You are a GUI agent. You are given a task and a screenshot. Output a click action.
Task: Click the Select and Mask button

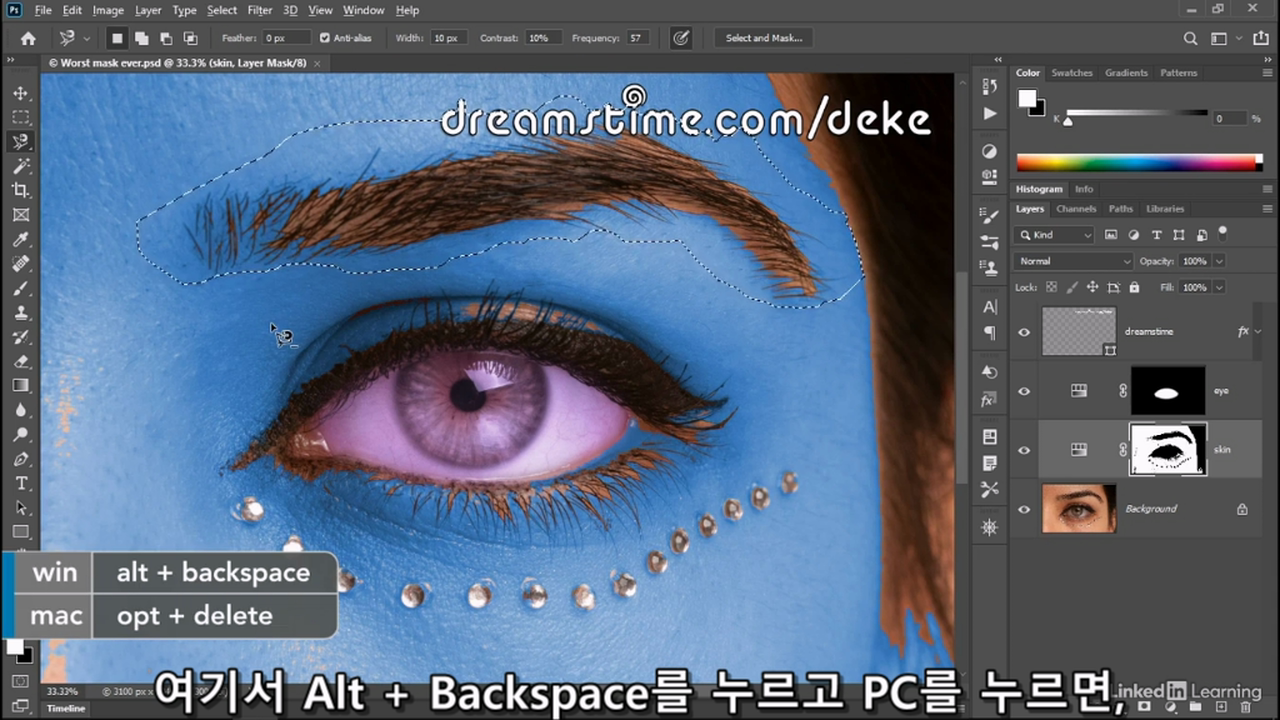pyautogui.click(x=763, y=38)
